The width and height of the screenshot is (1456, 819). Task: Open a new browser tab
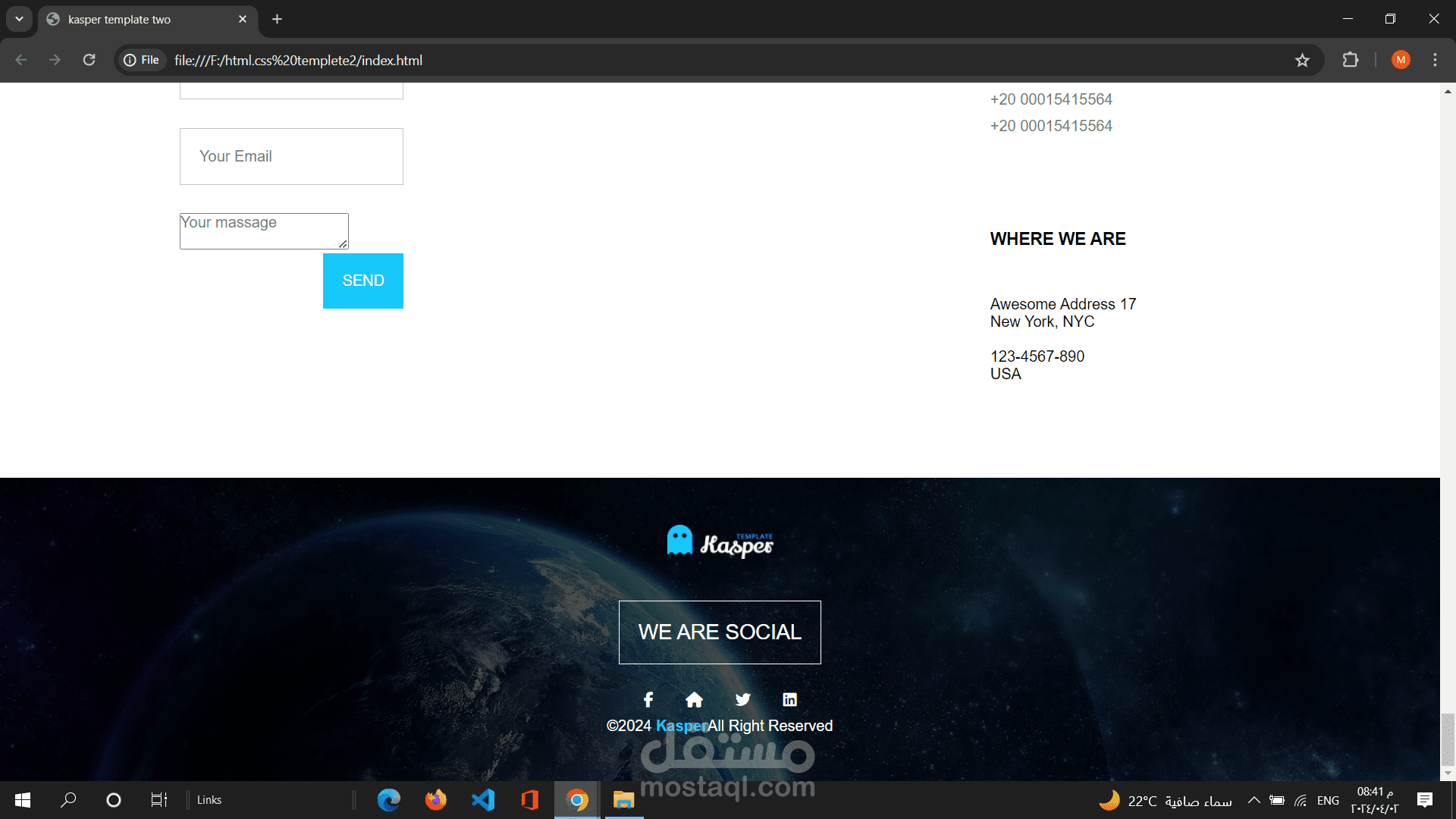[277, 19]
